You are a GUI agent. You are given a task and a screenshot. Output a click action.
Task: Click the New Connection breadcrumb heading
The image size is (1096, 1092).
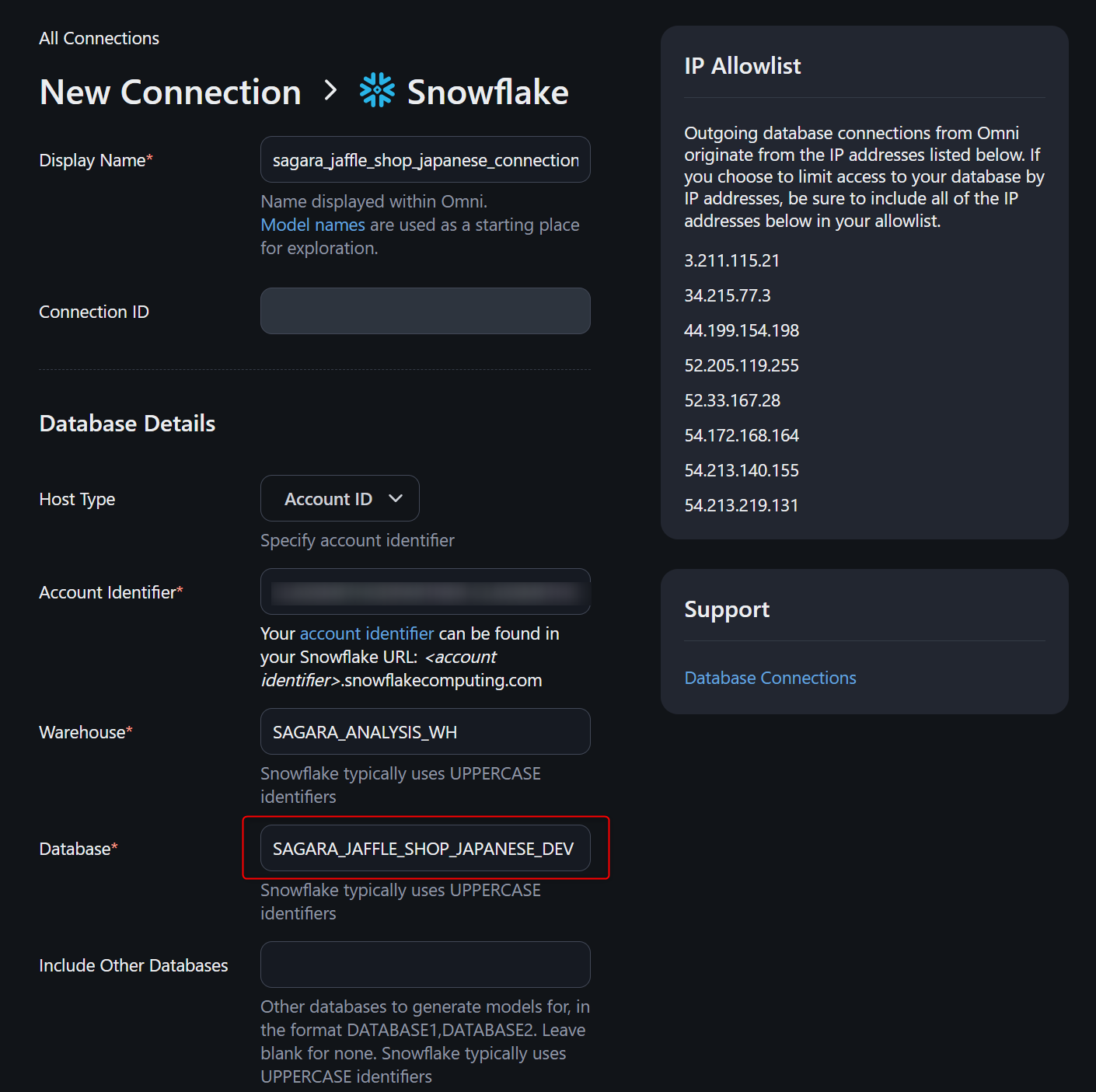pos(170,92)
